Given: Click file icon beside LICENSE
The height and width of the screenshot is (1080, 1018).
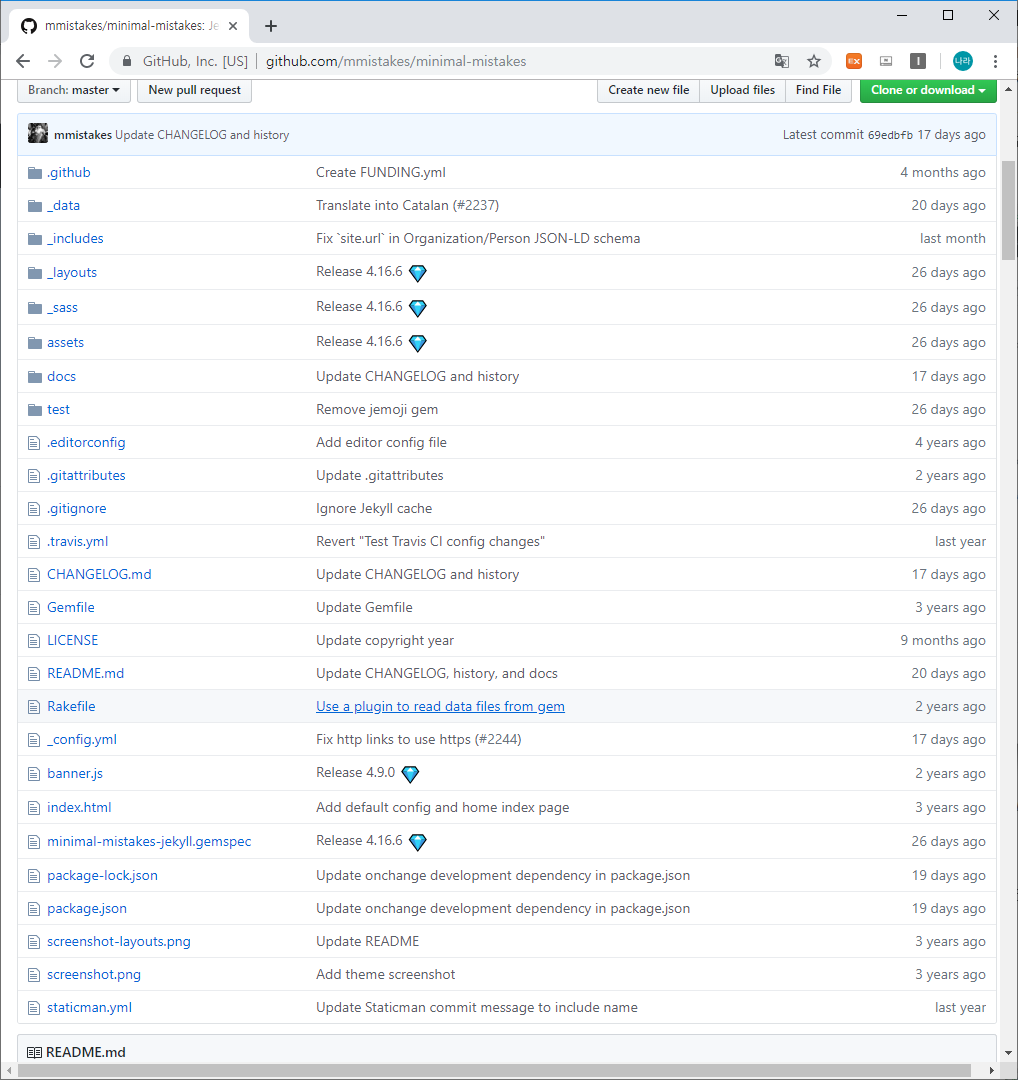Looking at the screenshot, I should pyautogui.click(x=34, y=641).
